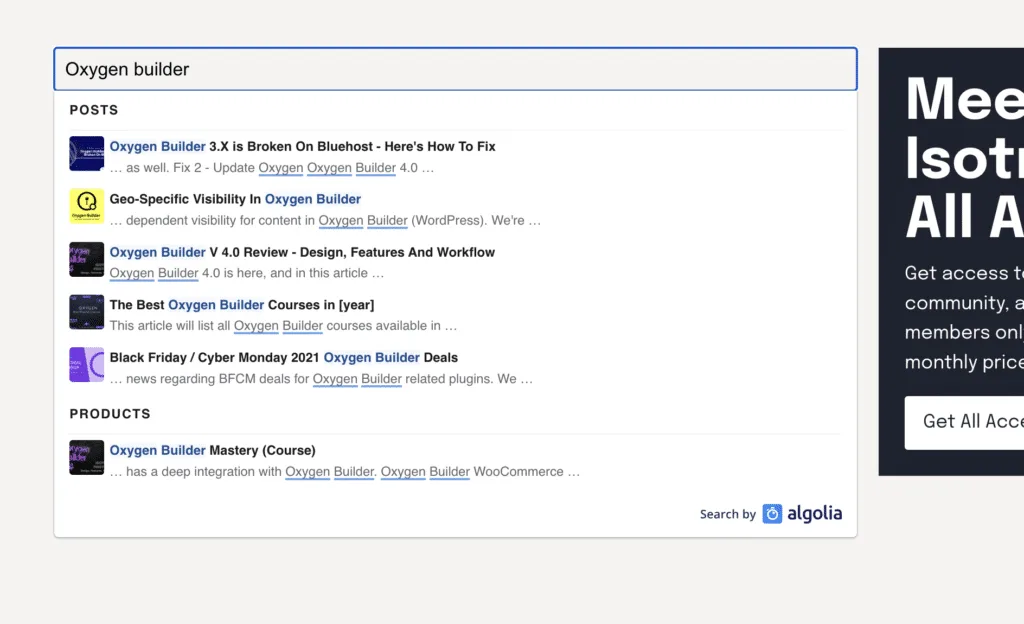This screenshot has width=1024, height=624.
Task: Click the yellow Geo-Specific Visibility thumbnail
Action: pos(87,206)
